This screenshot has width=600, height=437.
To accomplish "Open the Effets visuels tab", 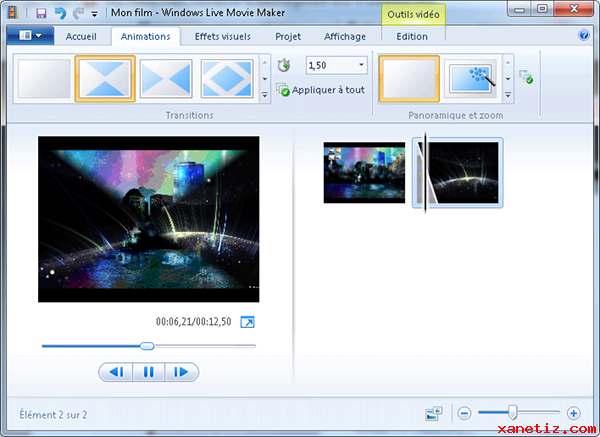I will coord(223,36).
